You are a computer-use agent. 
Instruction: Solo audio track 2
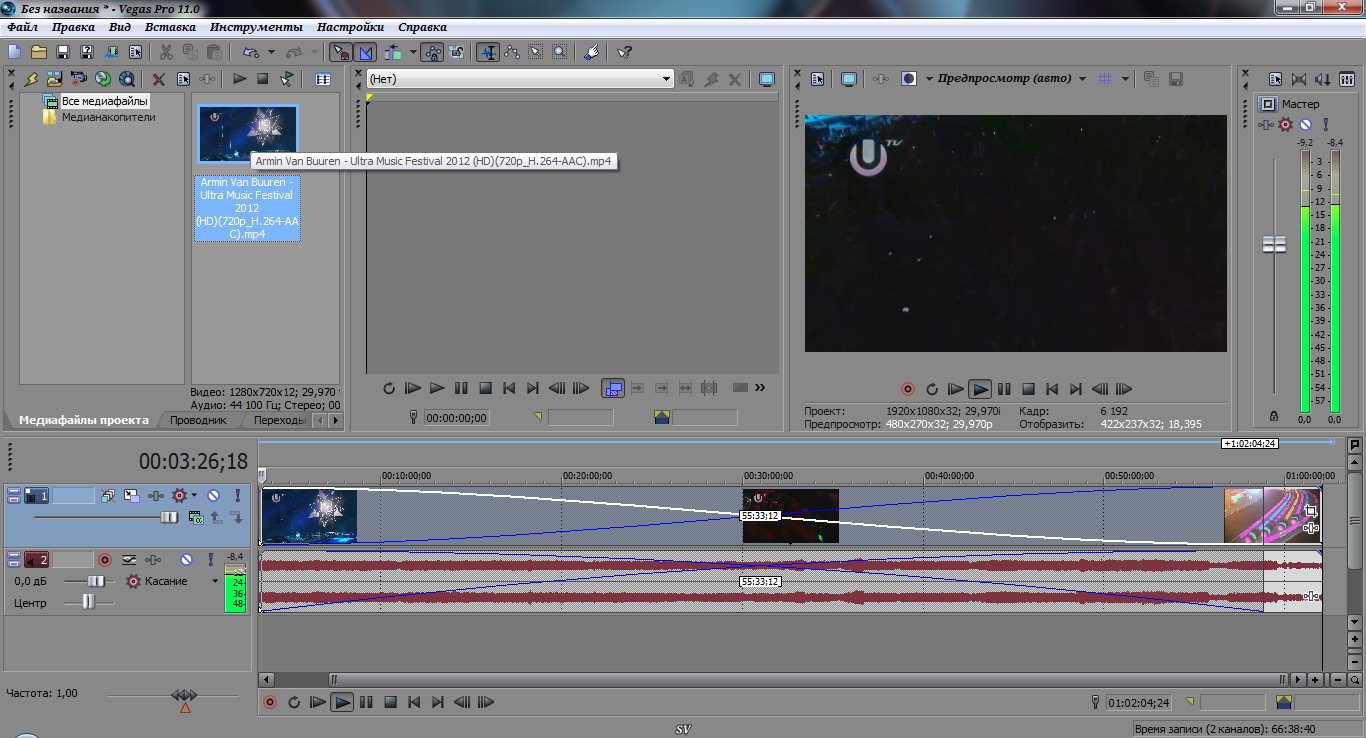coord(211,560)
